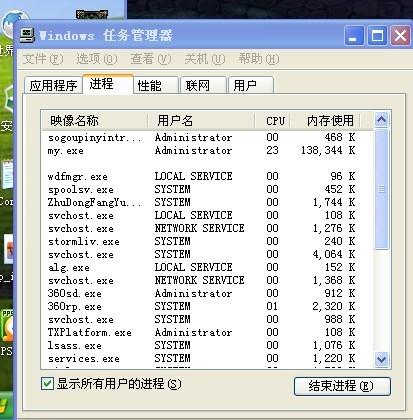Click the scrollbar up arrow
This screenshot has width=413, height=420.
[x=381, y=119]
